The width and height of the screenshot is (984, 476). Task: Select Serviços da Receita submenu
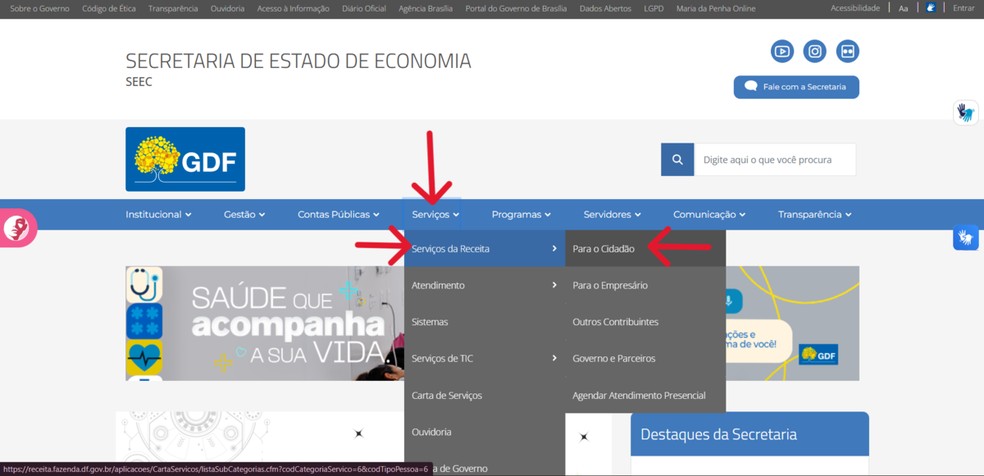[x=484, y=248]
